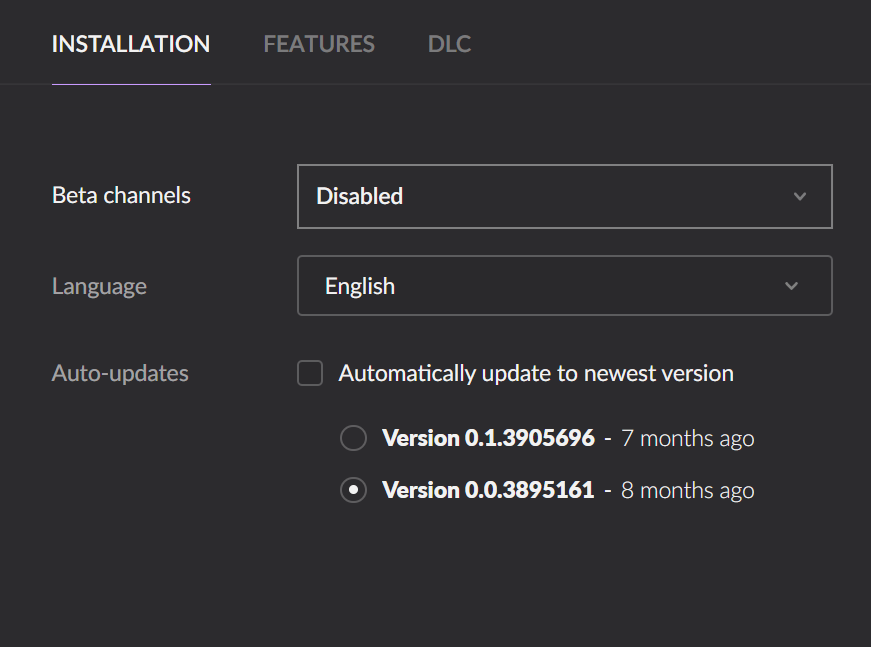Click the '7 months ago' timestamp
The image size is (871, 647).
tap(688, 439)
